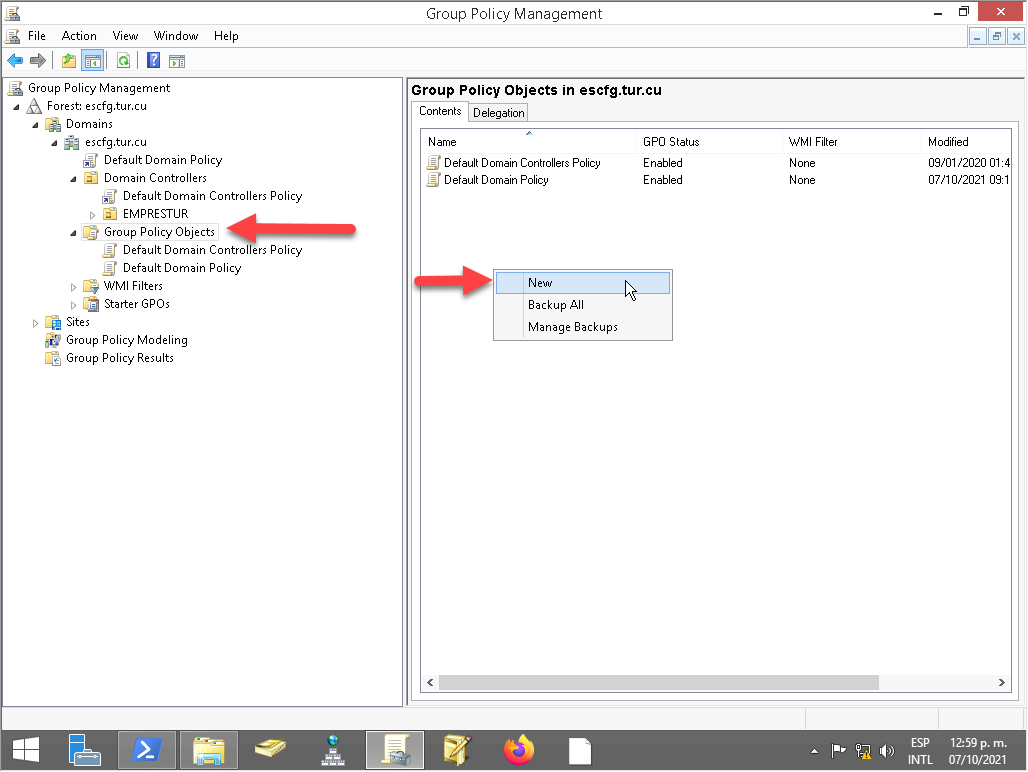
Task: Collapse the Domain Controllers node
Action: pyautogui.click(x=73, y=179)
